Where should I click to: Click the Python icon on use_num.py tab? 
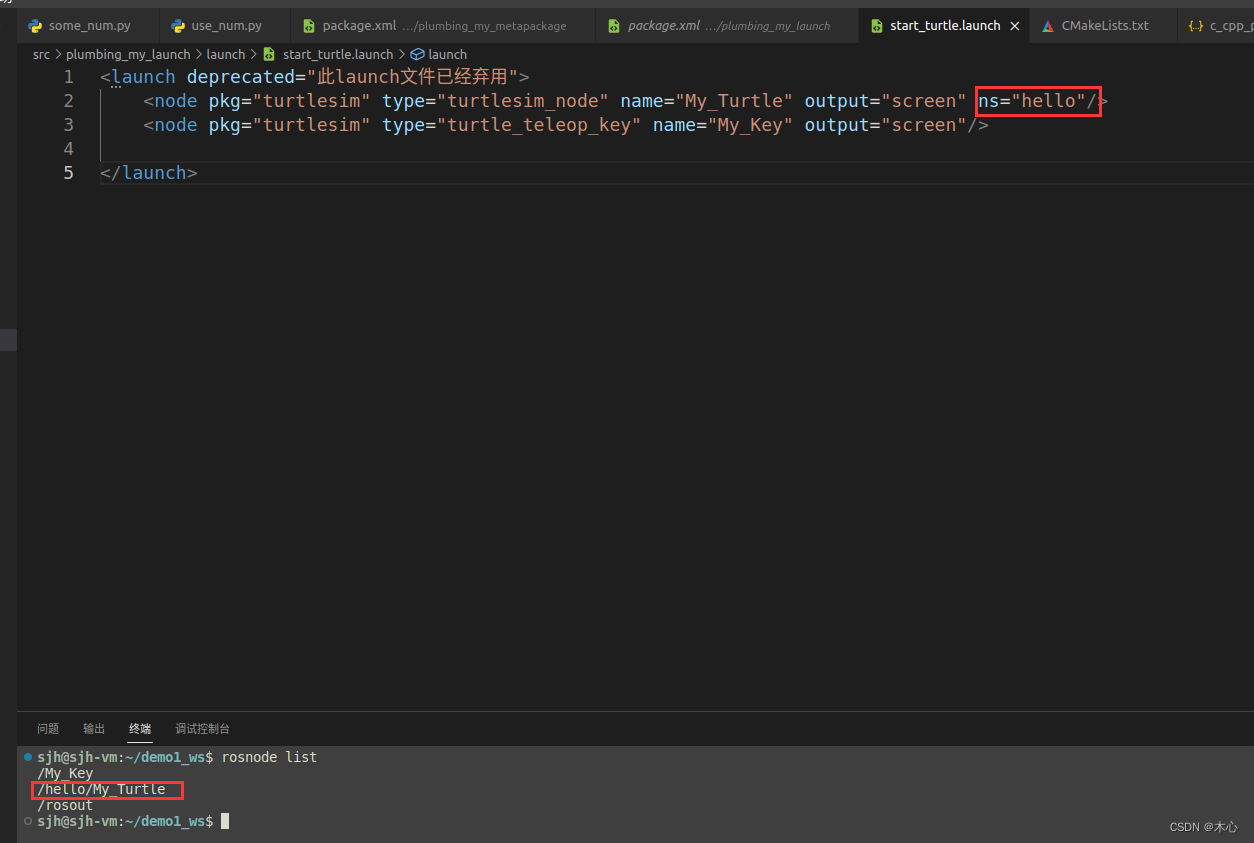click(x=178, y=26)
